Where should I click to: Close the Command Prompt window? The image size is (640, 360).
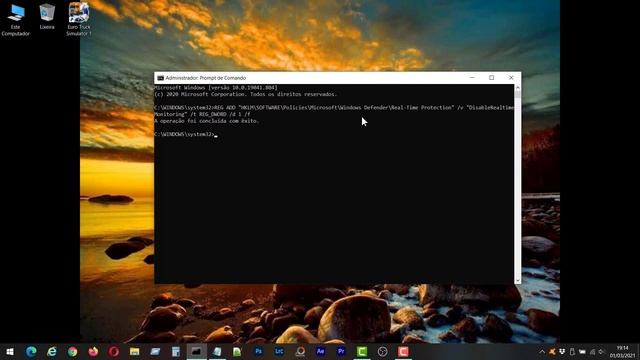tap(511, 78)
